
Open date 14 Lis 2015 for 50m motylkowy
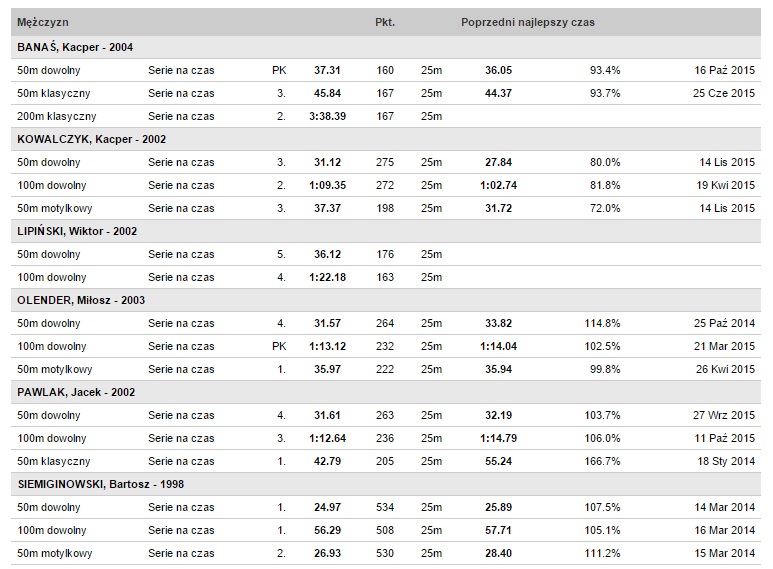(x=727, y=208)
